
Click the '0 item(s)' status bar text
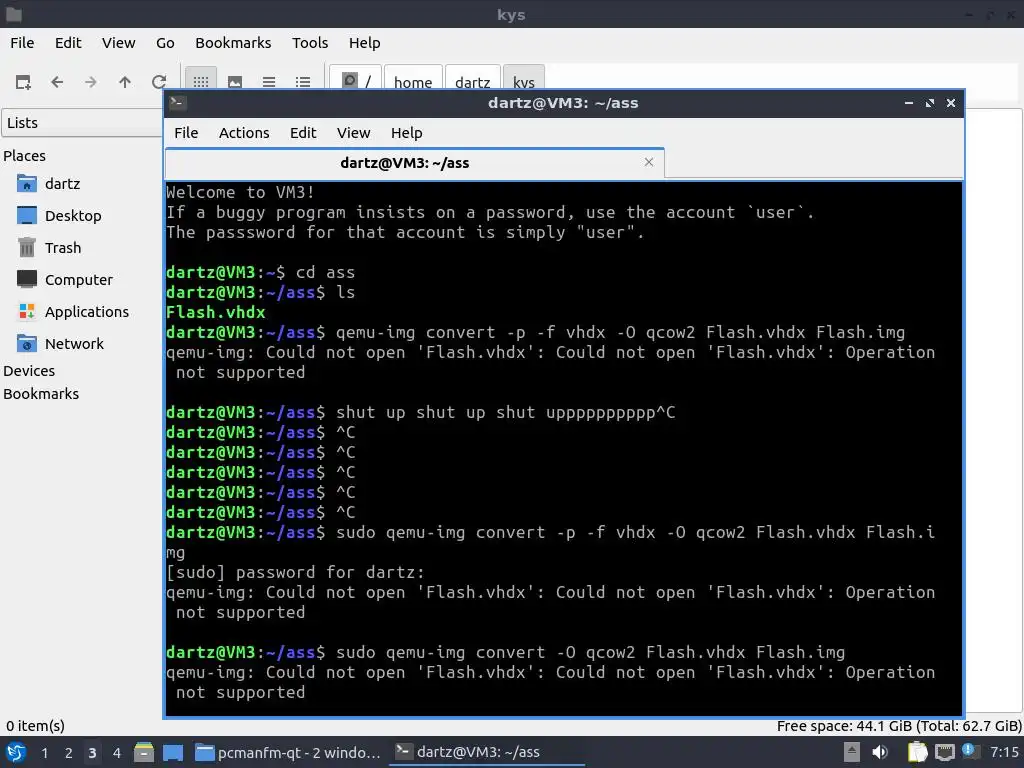pyautogui.click(x=35, y=726)
